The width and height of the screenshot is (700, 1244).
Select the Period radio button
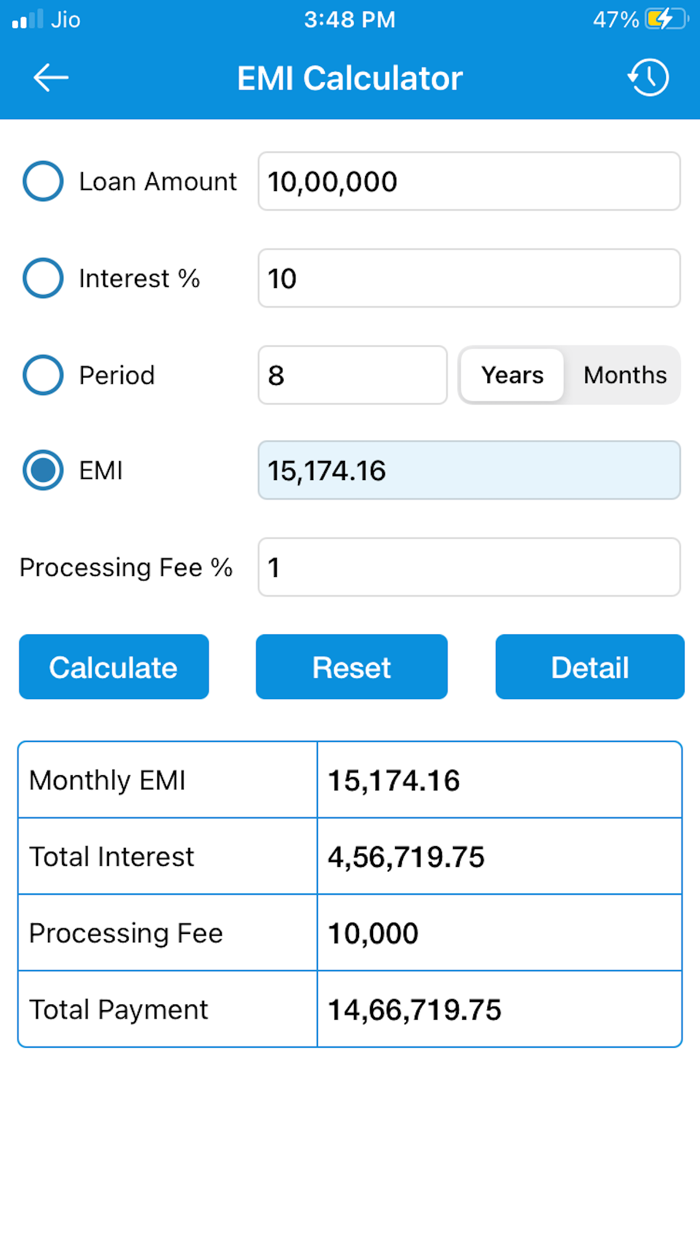coord(42,375)
